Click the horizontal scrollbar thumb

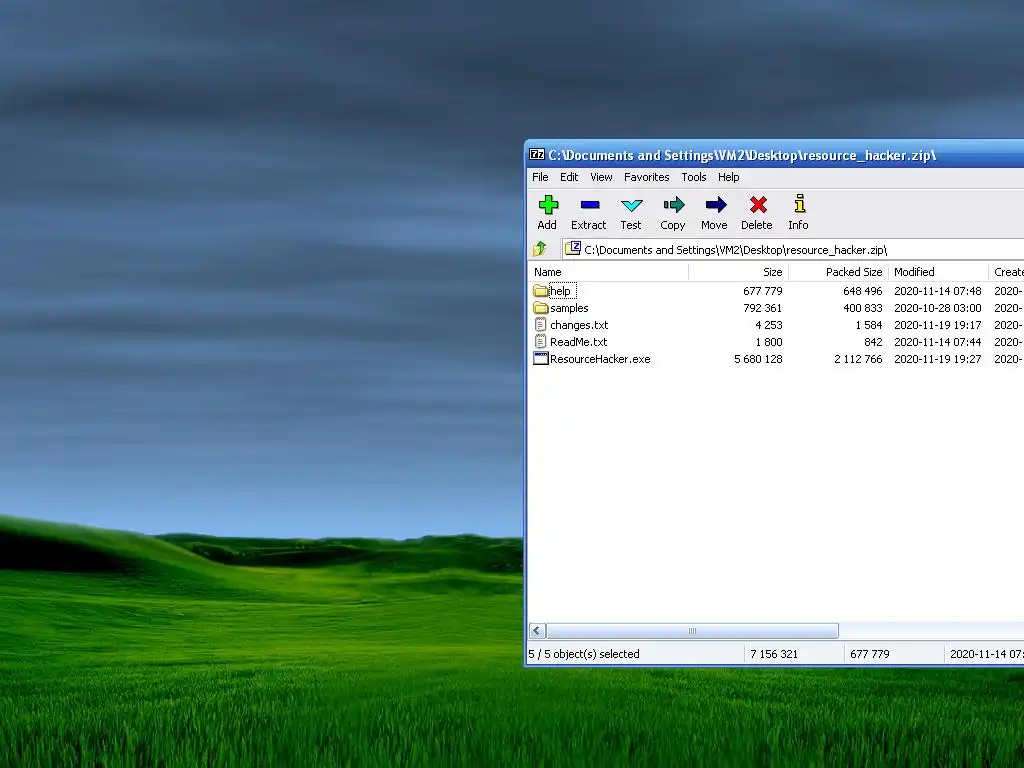(692, 631)
